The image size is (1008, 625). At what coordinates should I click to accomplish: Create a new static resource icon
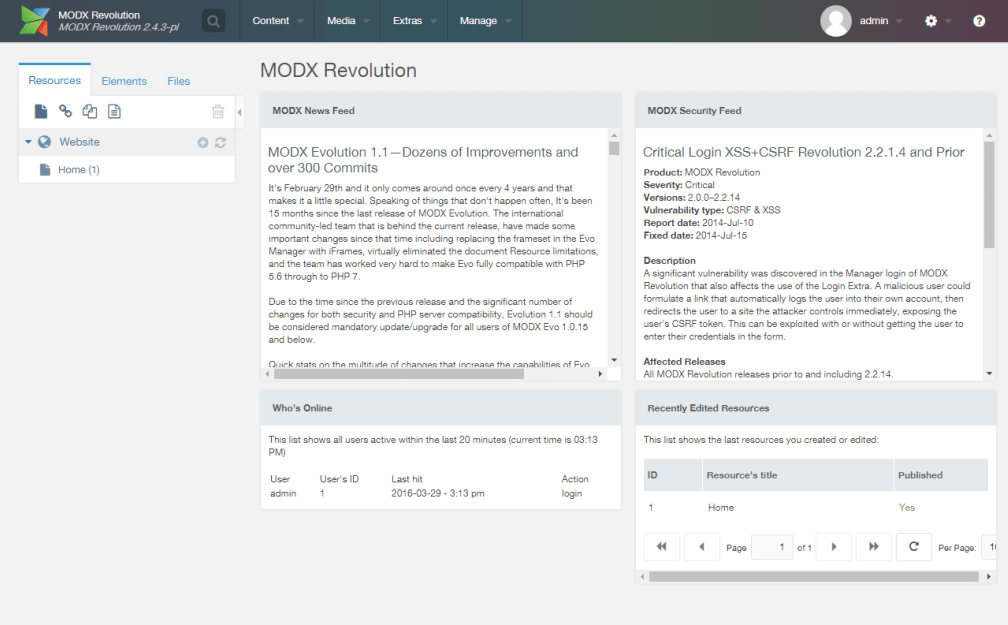click(x=114, y=111)
